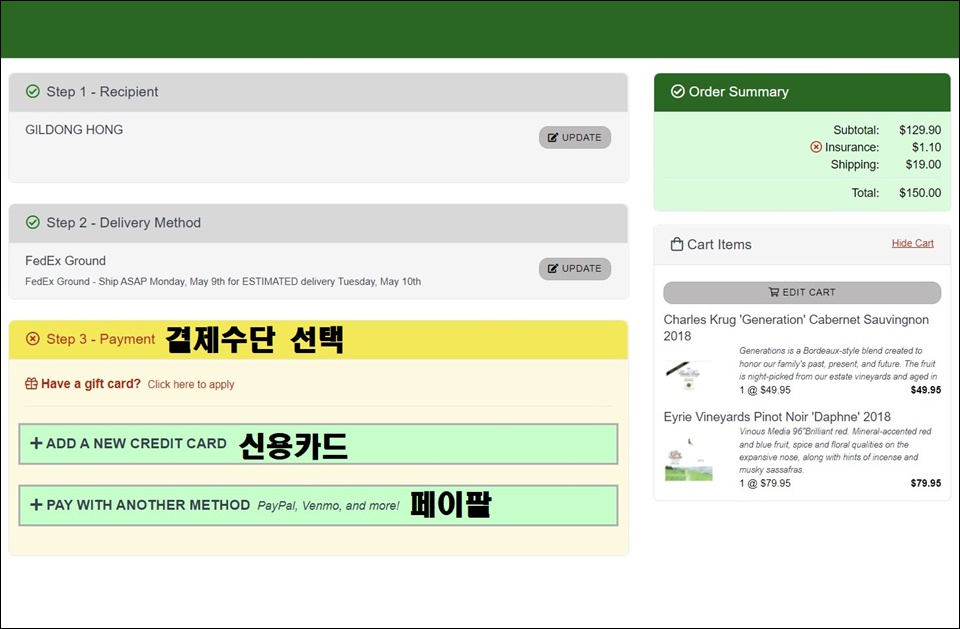Screen dimensions: 960x629
Task: Open the Charles Krug wine thumbnail
Action: [689, 374]
